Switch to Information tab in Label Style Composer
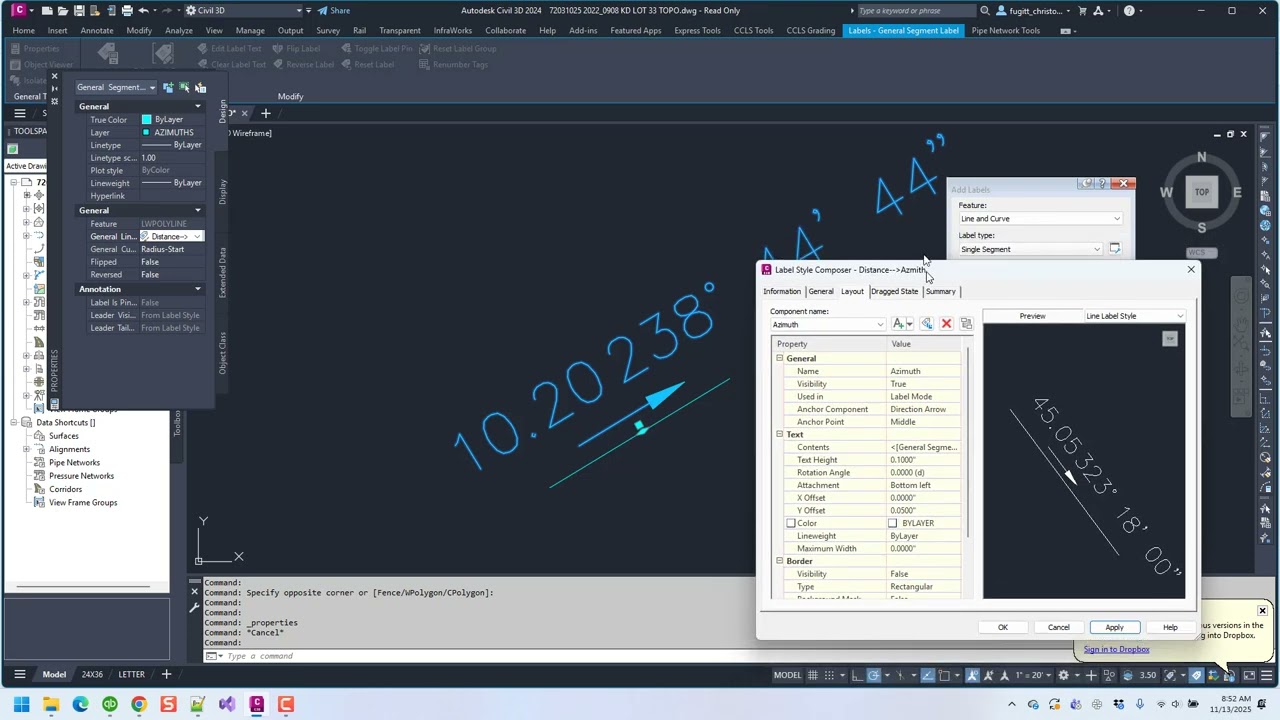The image size is (1280, 720). tap(782, 291)
